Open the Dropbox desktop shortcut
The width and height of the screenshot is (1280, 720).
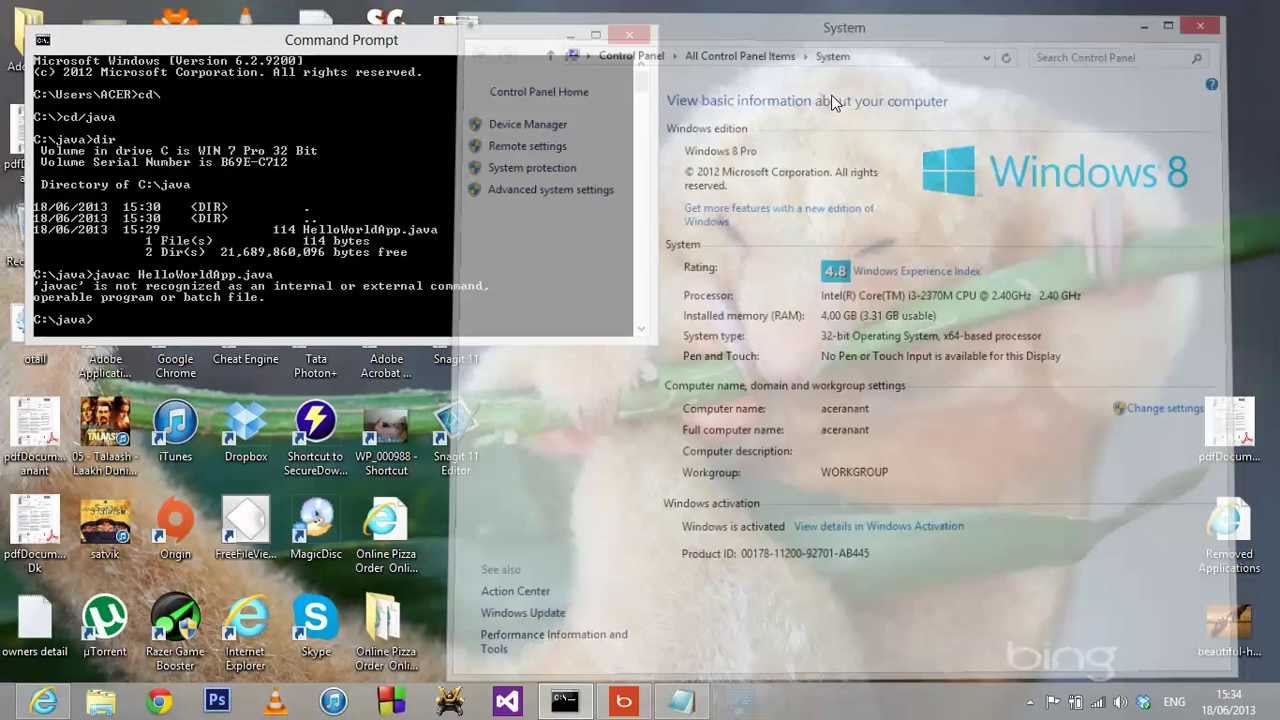tap(246, 432)
